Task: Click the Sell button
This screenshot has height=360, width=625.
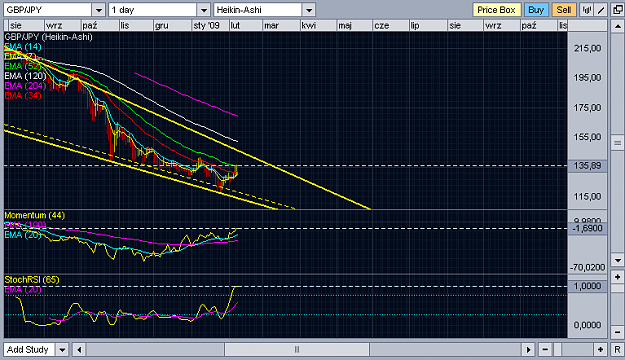Action: pos(564,10)
